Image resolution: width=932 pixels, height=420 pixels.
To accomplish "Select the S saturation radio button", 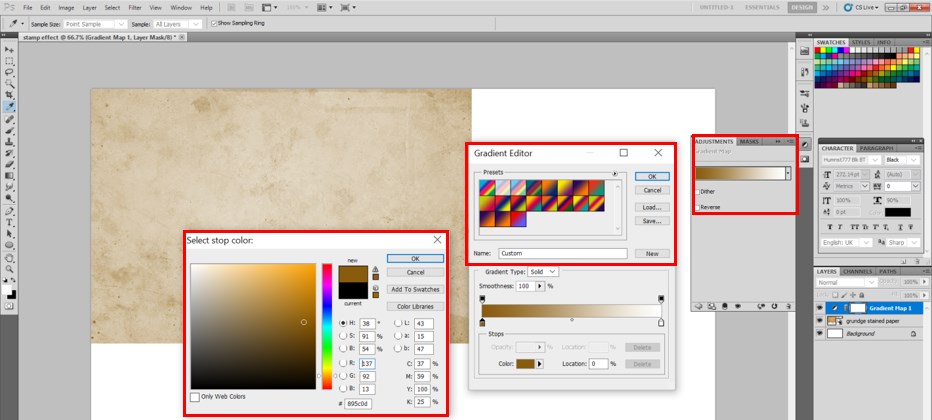I will coord(342,336).
